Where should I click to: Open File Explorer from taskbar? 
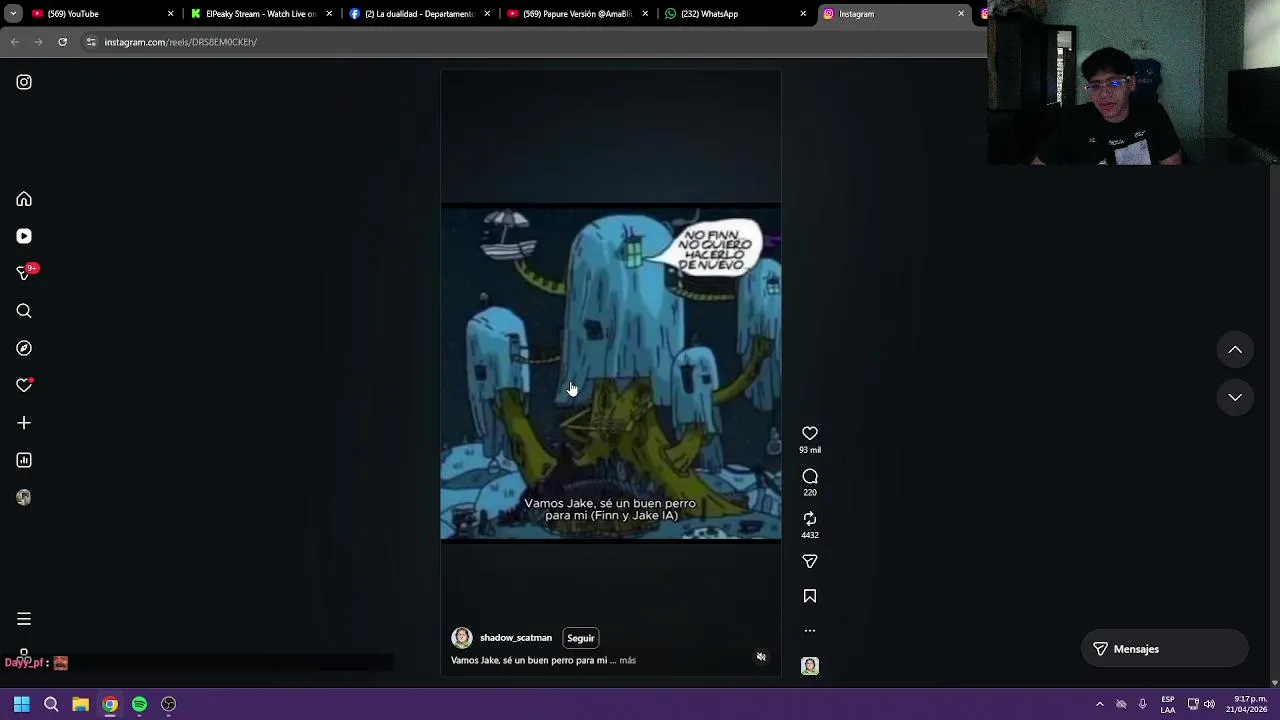[x=80, y=704]
